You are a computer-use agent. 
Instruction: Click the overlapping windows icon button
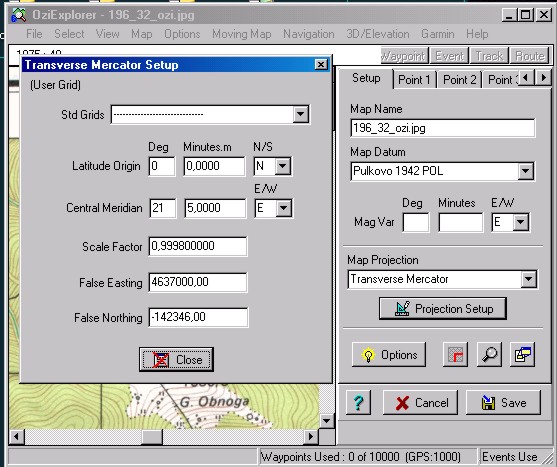pos(523,354)
